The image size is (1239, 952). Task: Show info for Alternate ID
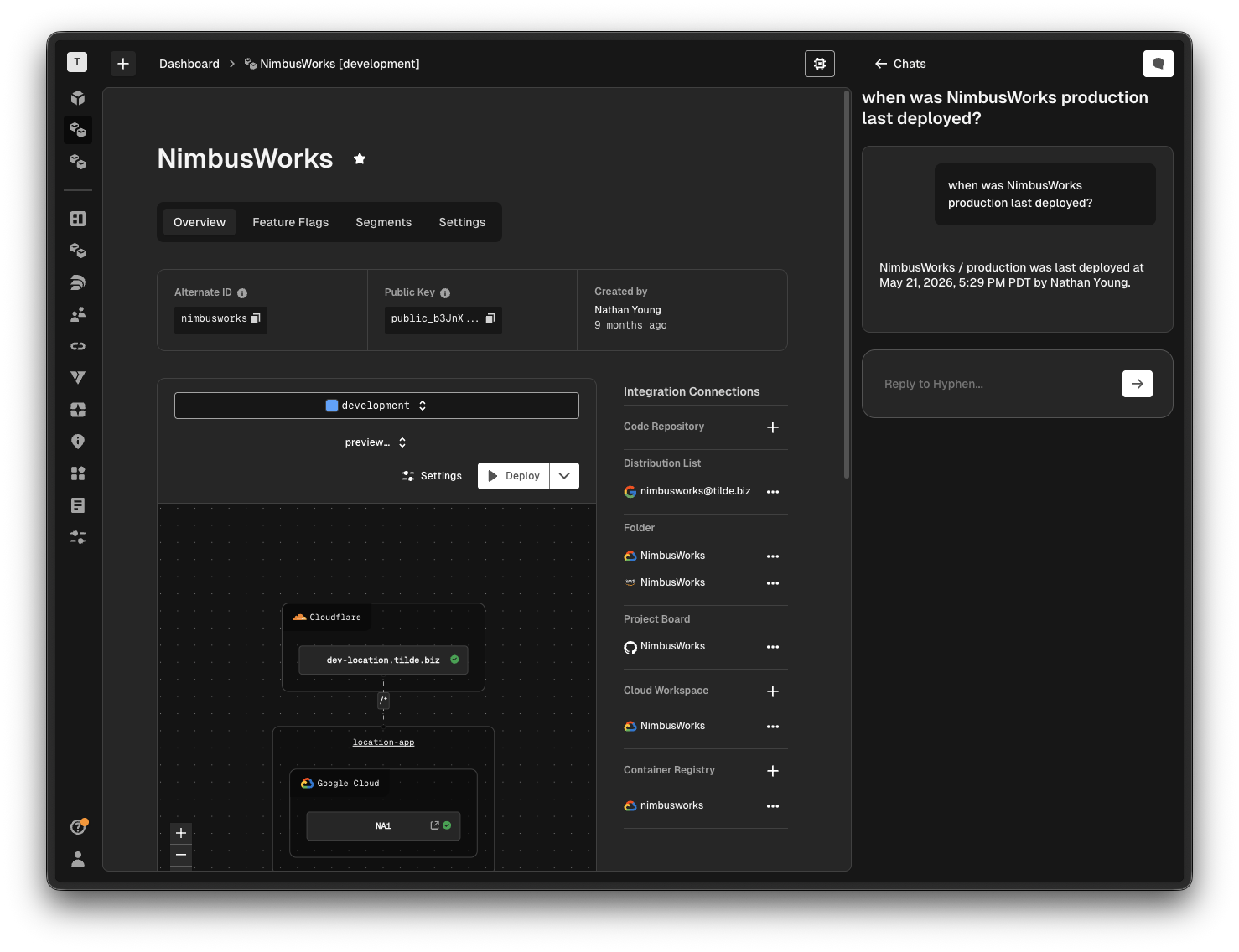242,293
